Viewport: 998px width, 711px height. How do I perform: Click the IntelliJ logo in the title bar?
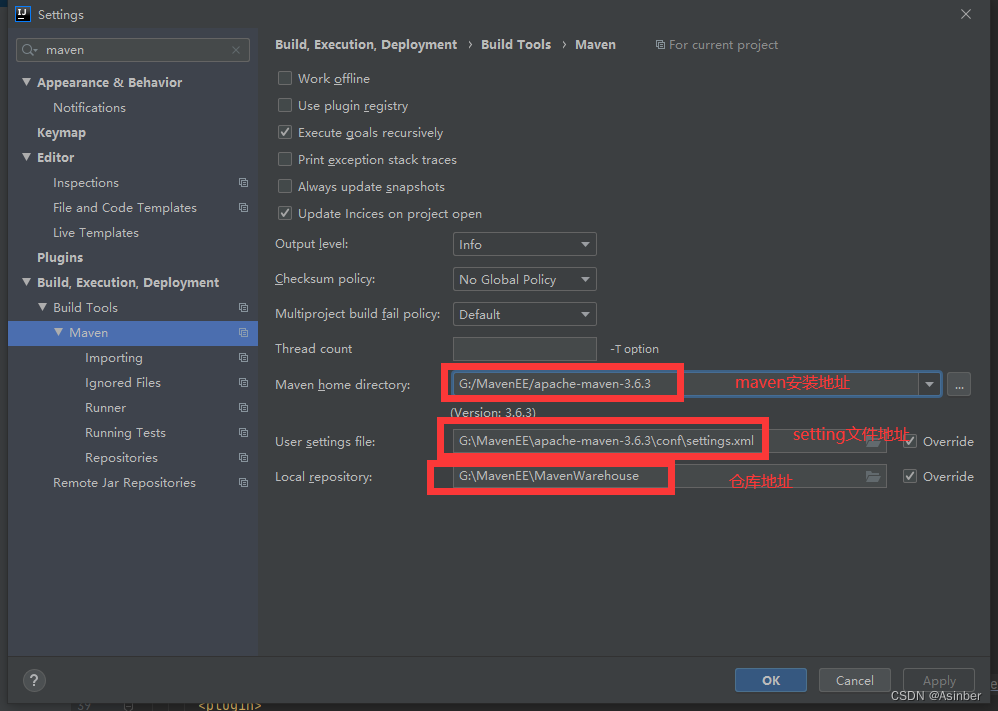point(23,14)
